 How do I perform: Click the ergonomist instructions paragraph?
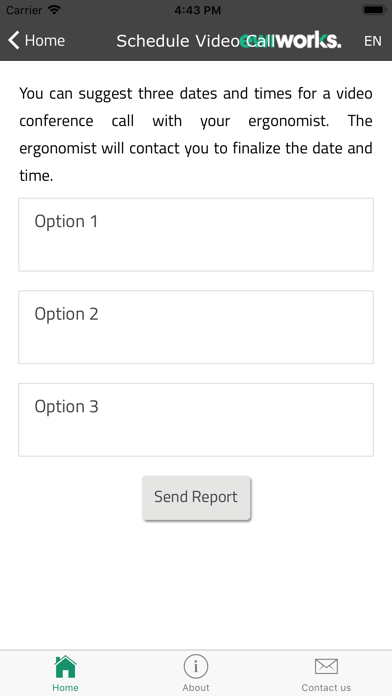point(196,134)
